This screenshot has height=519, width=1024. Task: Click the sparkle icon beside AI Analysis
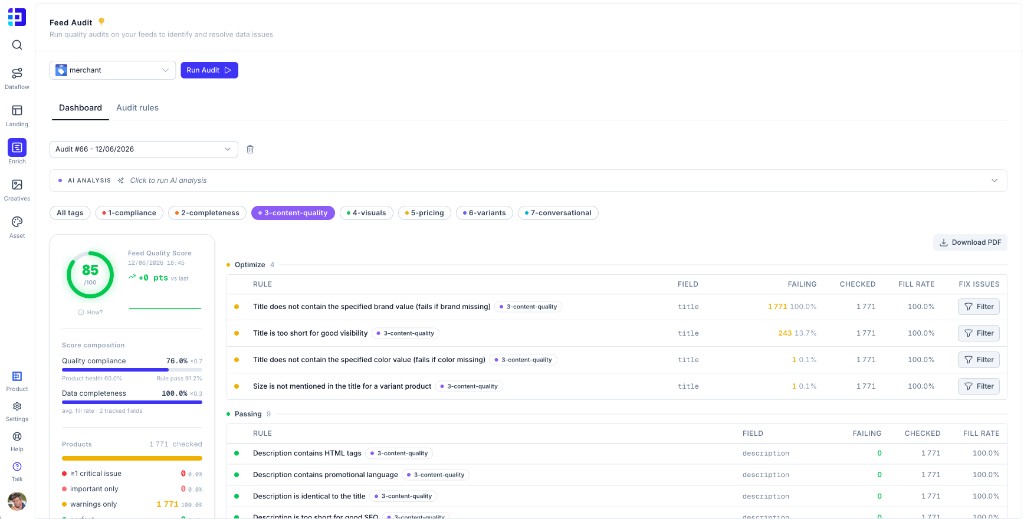121,180
